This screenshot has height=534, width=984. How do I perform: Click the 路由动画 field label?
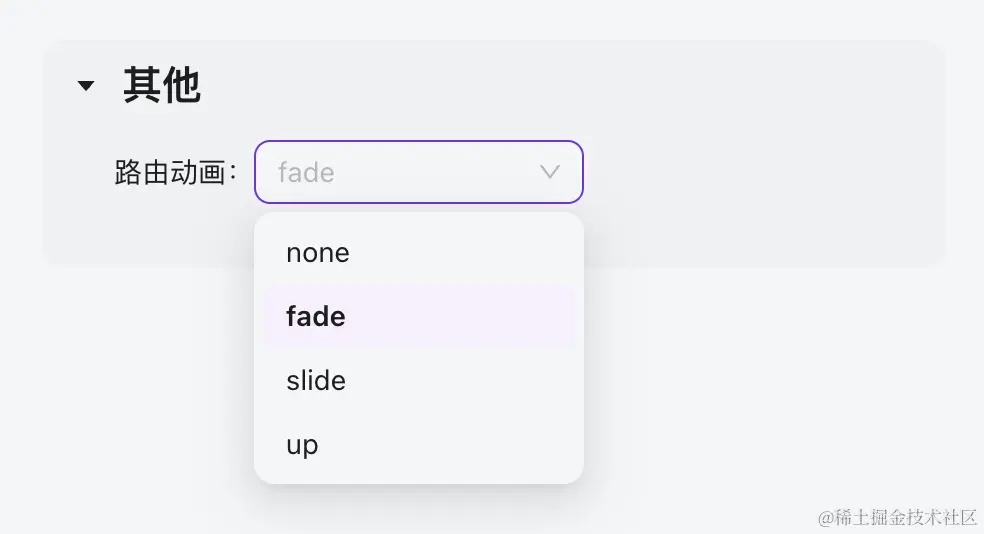point(176,173)
